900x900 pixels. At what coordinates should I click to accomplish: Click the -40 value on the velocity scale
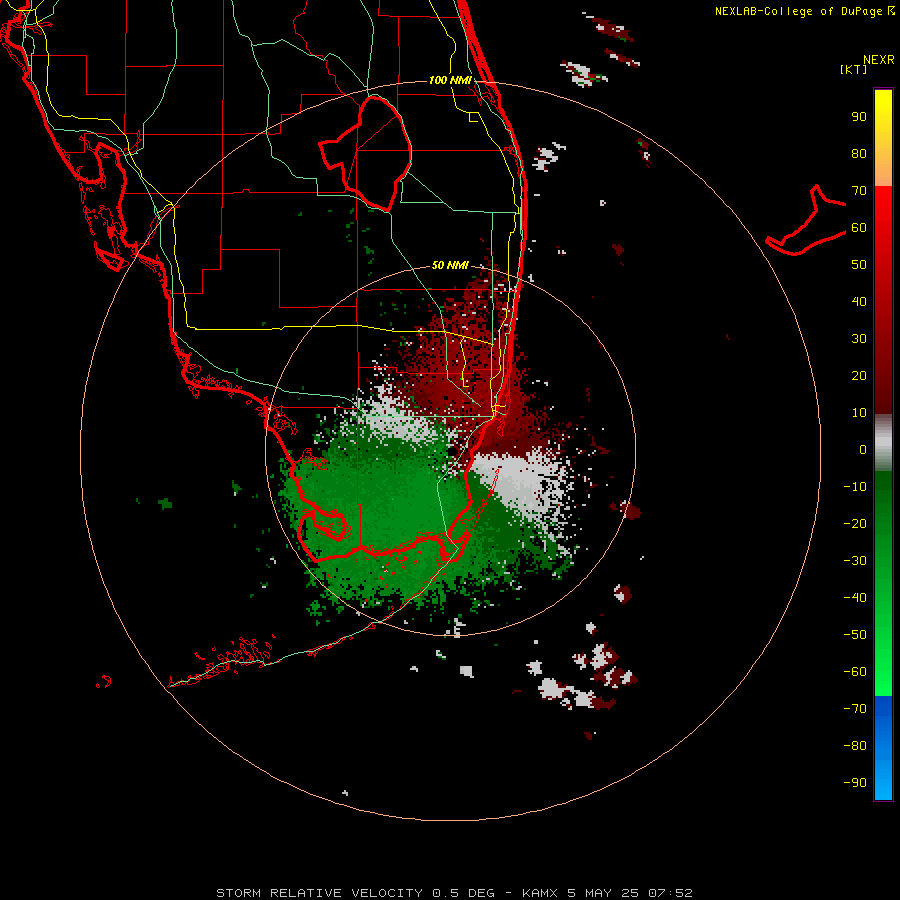855,598
